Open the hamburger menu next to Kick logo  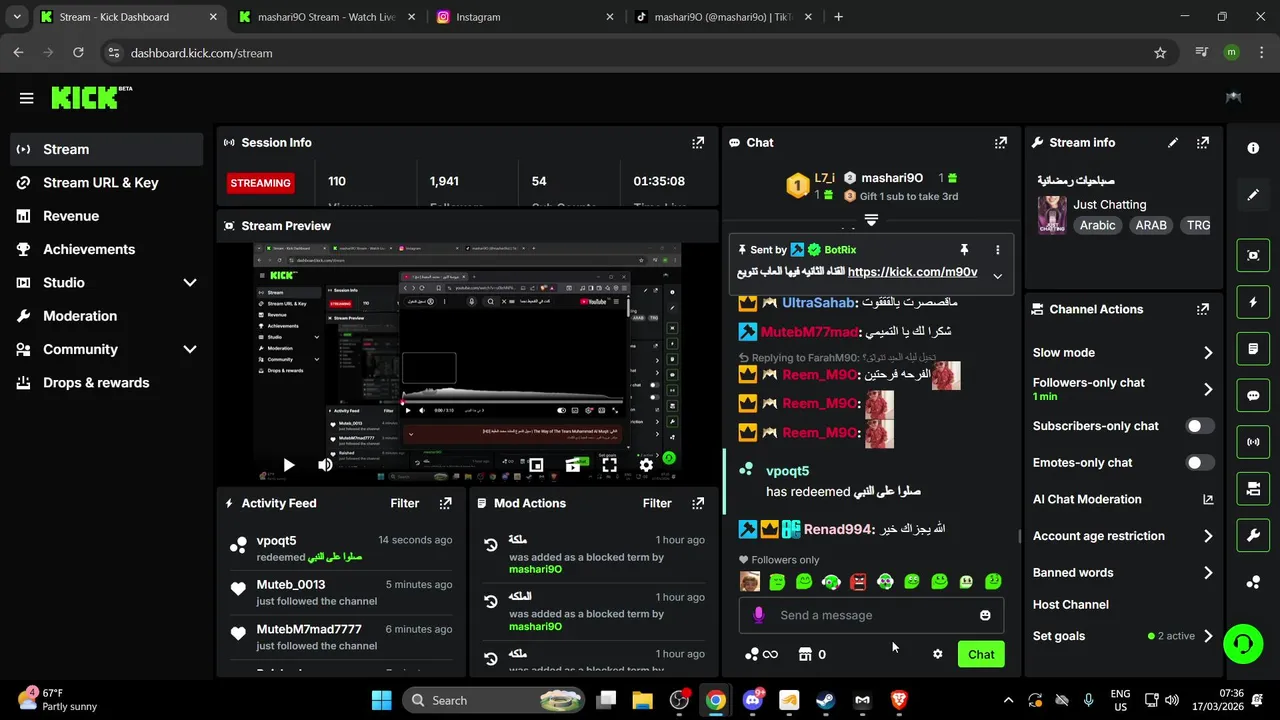pos(26,98)
